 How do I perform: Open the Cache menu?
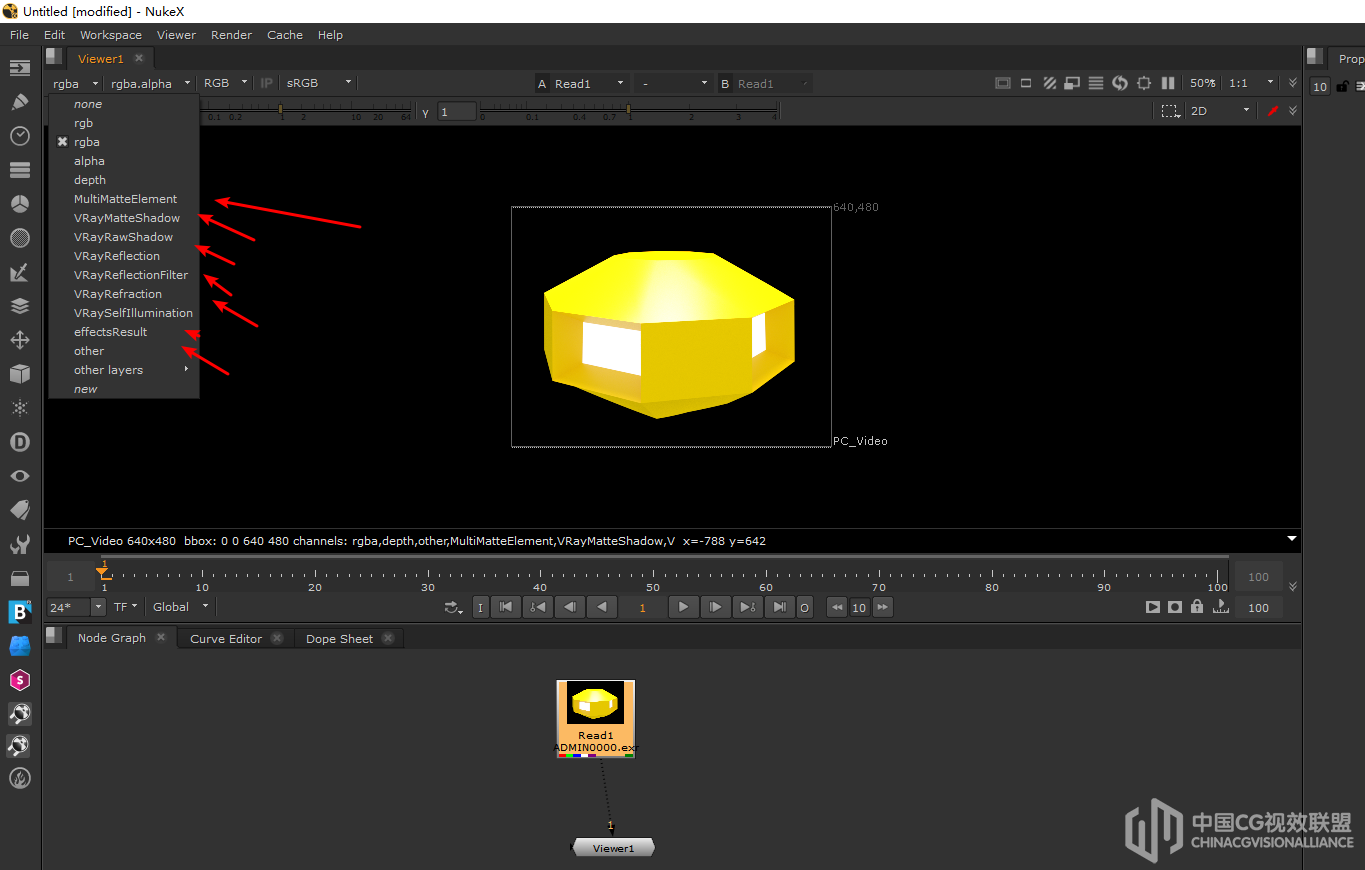[x=285, y=35]
